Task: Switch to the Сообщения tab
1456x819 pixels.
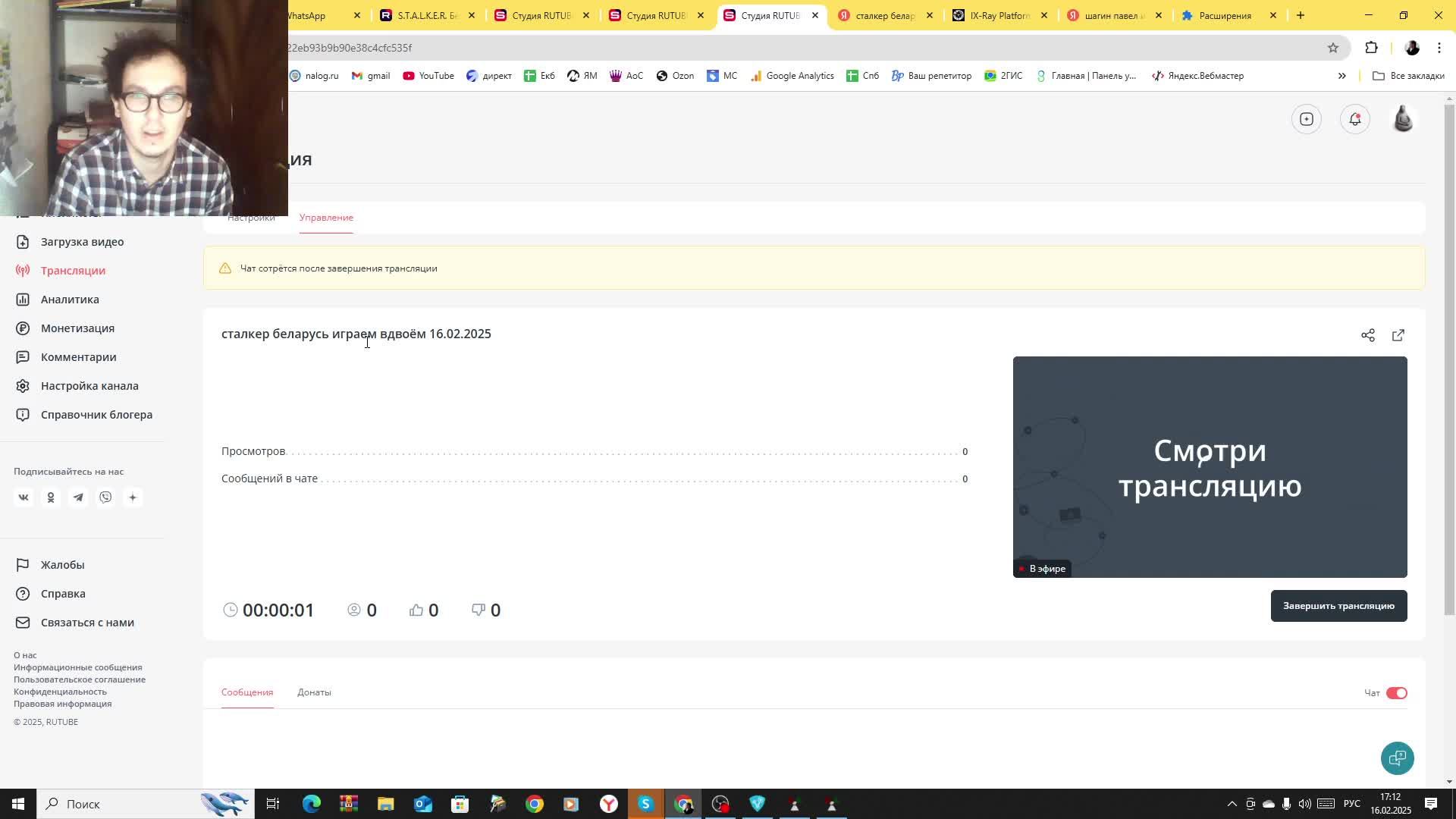Action: (247, 692)
